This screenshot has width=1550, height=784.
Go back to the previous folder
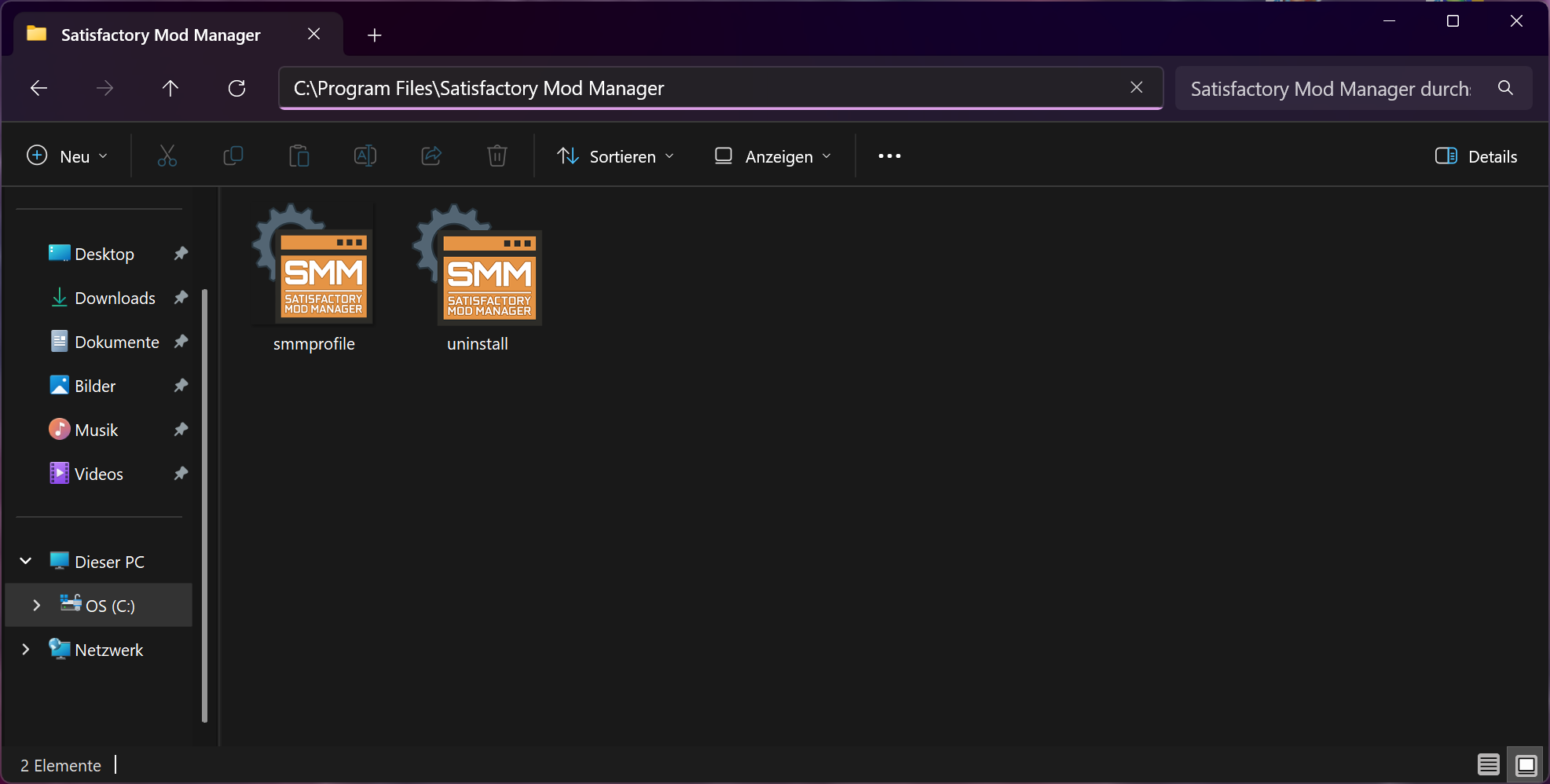38,88
